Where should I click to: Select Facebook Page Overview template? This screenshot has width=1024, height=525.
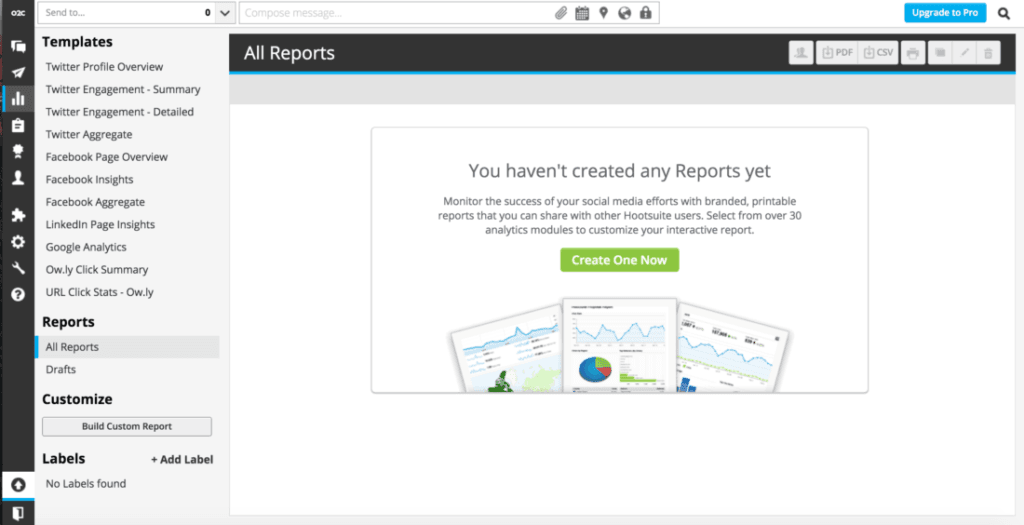tap(106, 157)
